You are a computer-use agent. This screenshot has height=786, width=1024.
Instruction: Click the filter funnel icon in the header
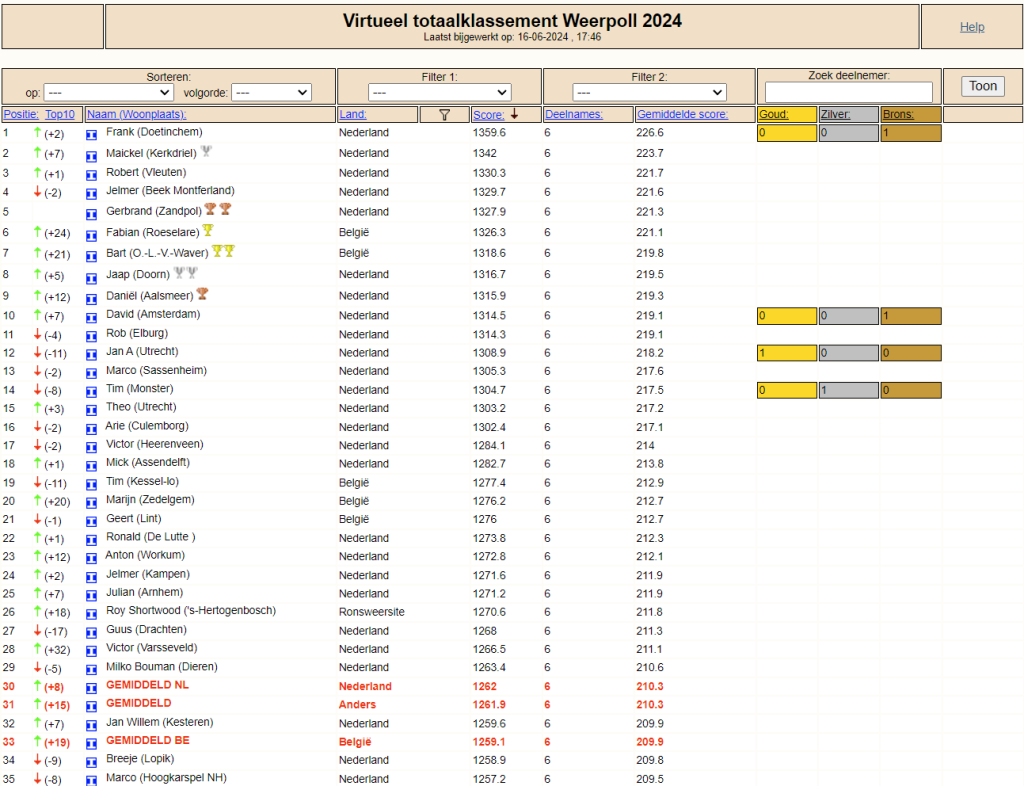[444, 115]
